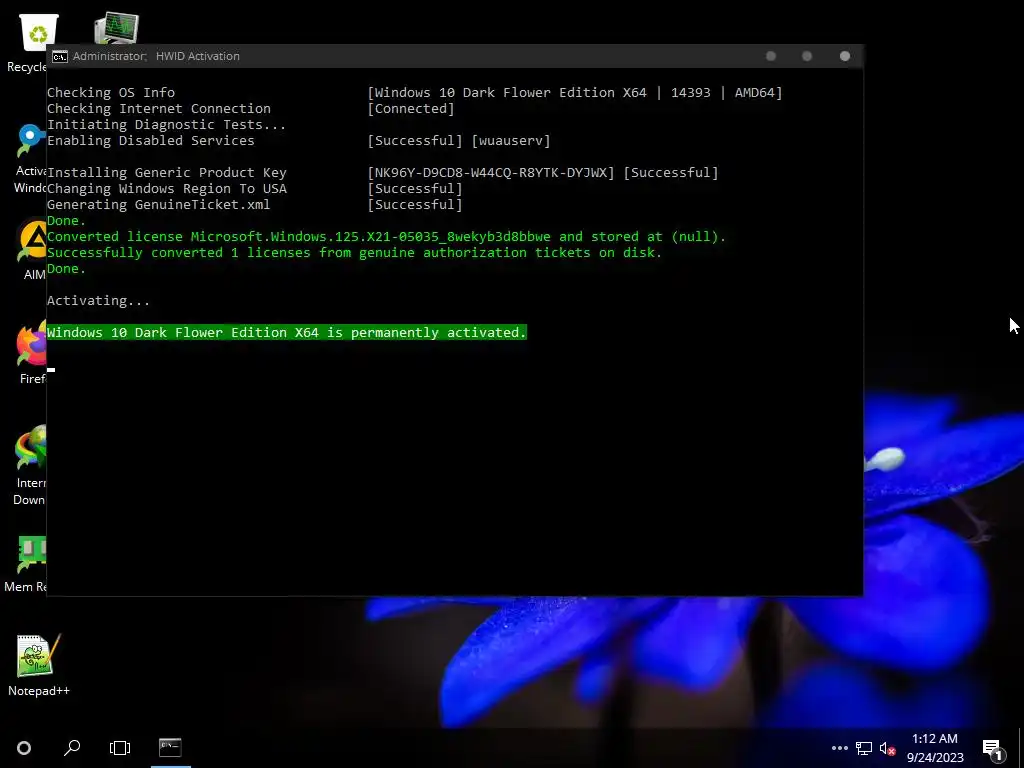
Task: Click the date 9/24/2023 in the tray
Action: coord(935,758)
